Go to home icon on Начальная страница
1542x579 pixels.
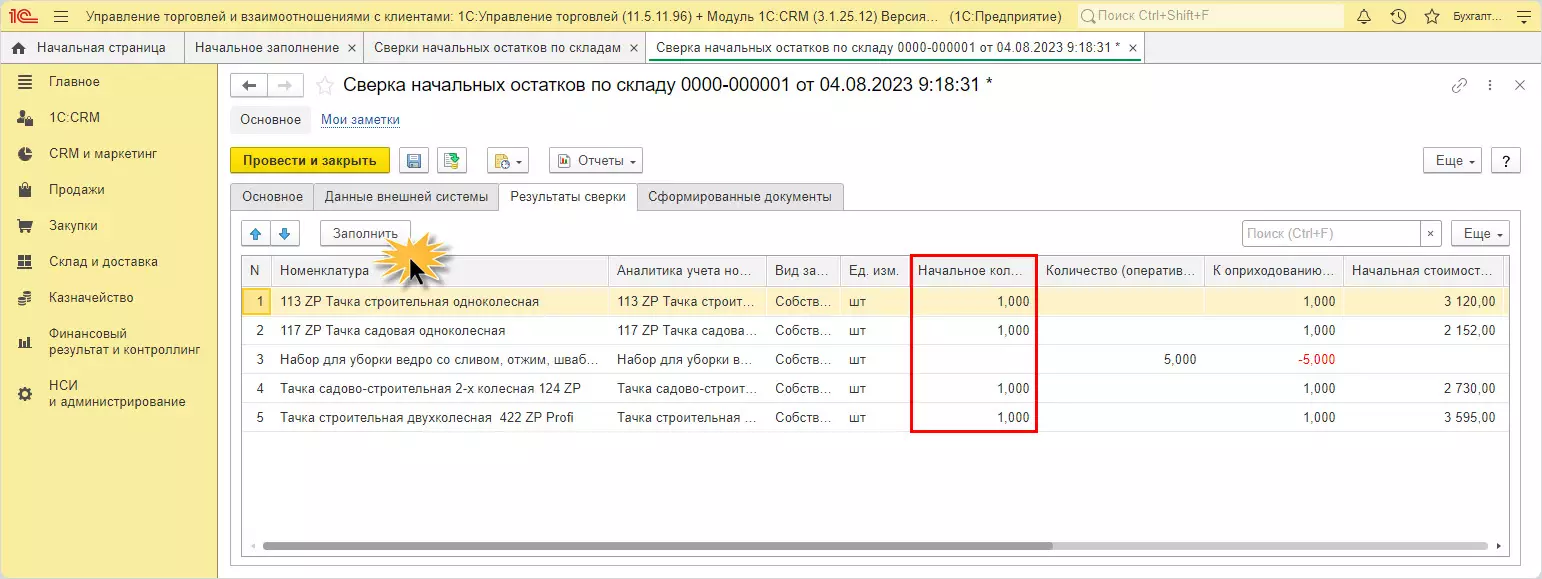(18, 48)
